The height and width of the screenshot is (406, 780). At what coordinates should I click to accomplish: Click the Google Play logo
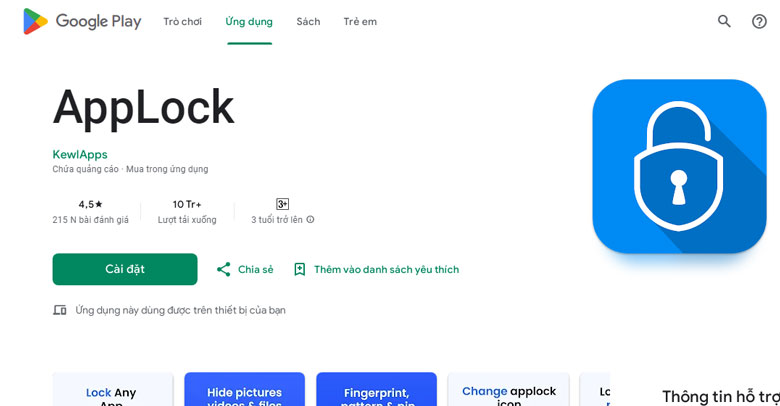(82, 21)
